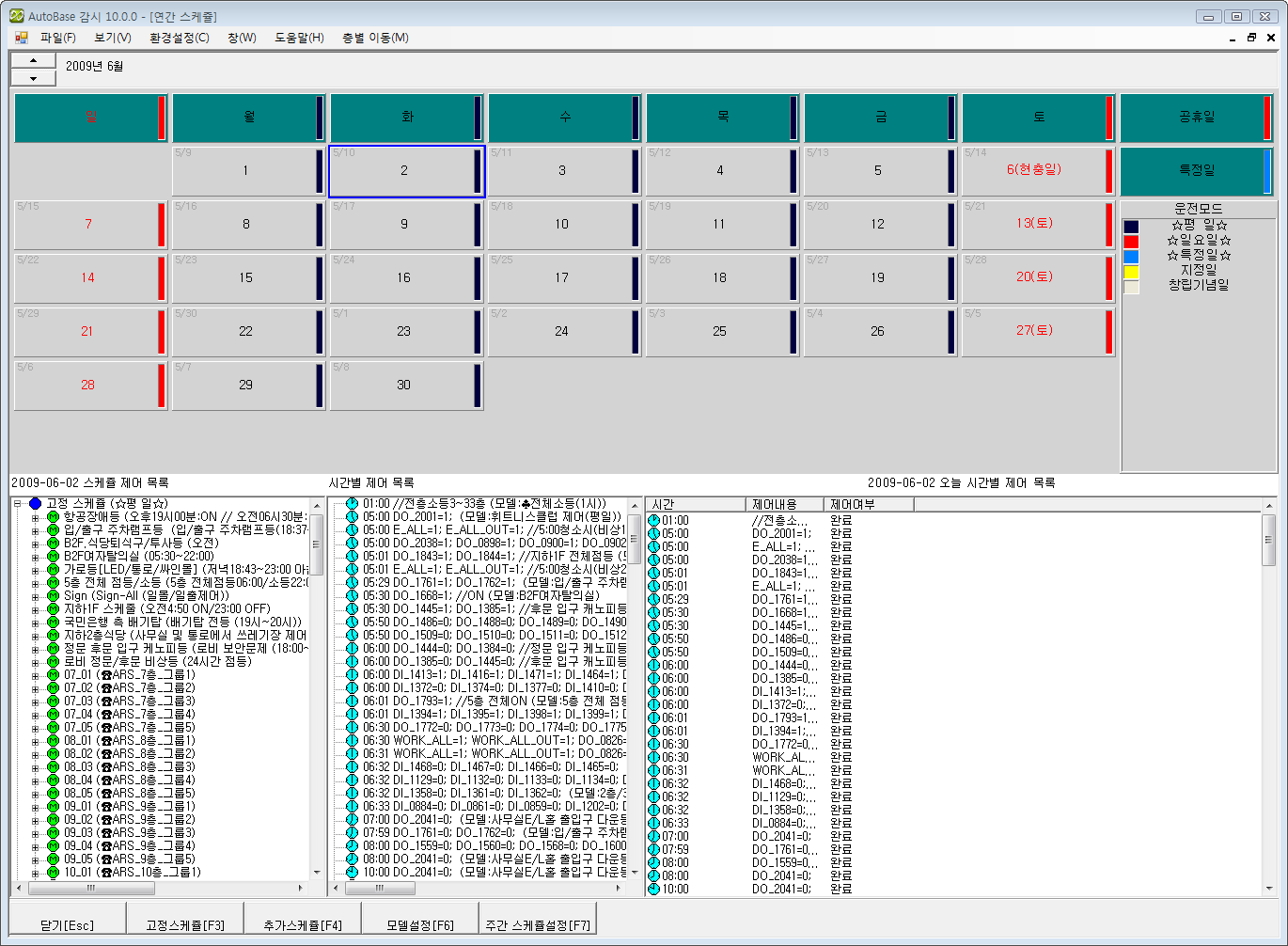This screenshot has width=1288, height=946.
Task: Select June 17 on the calendar
Action: tap(561, 277)
